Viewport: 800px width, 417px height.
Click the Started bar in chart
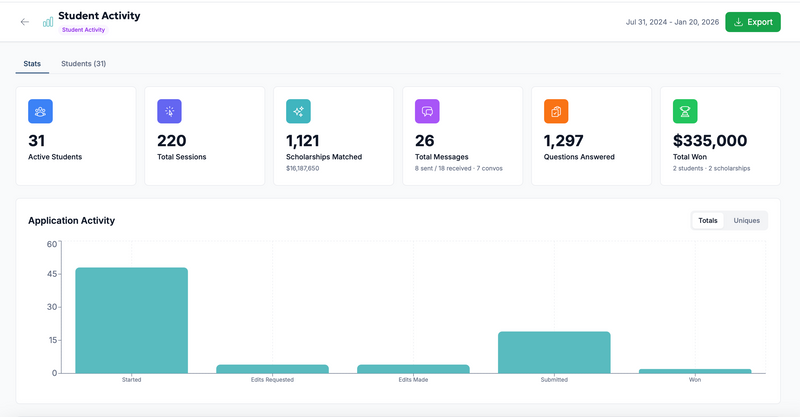click(x=131, y=320)
